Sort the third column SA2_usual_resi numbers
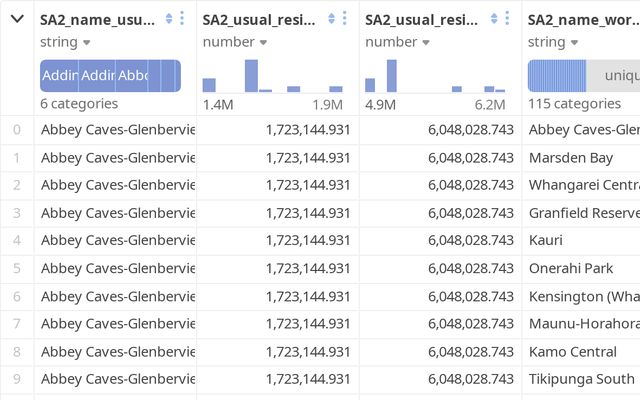The width and height of the screenshot is (640, 400). 494,18
